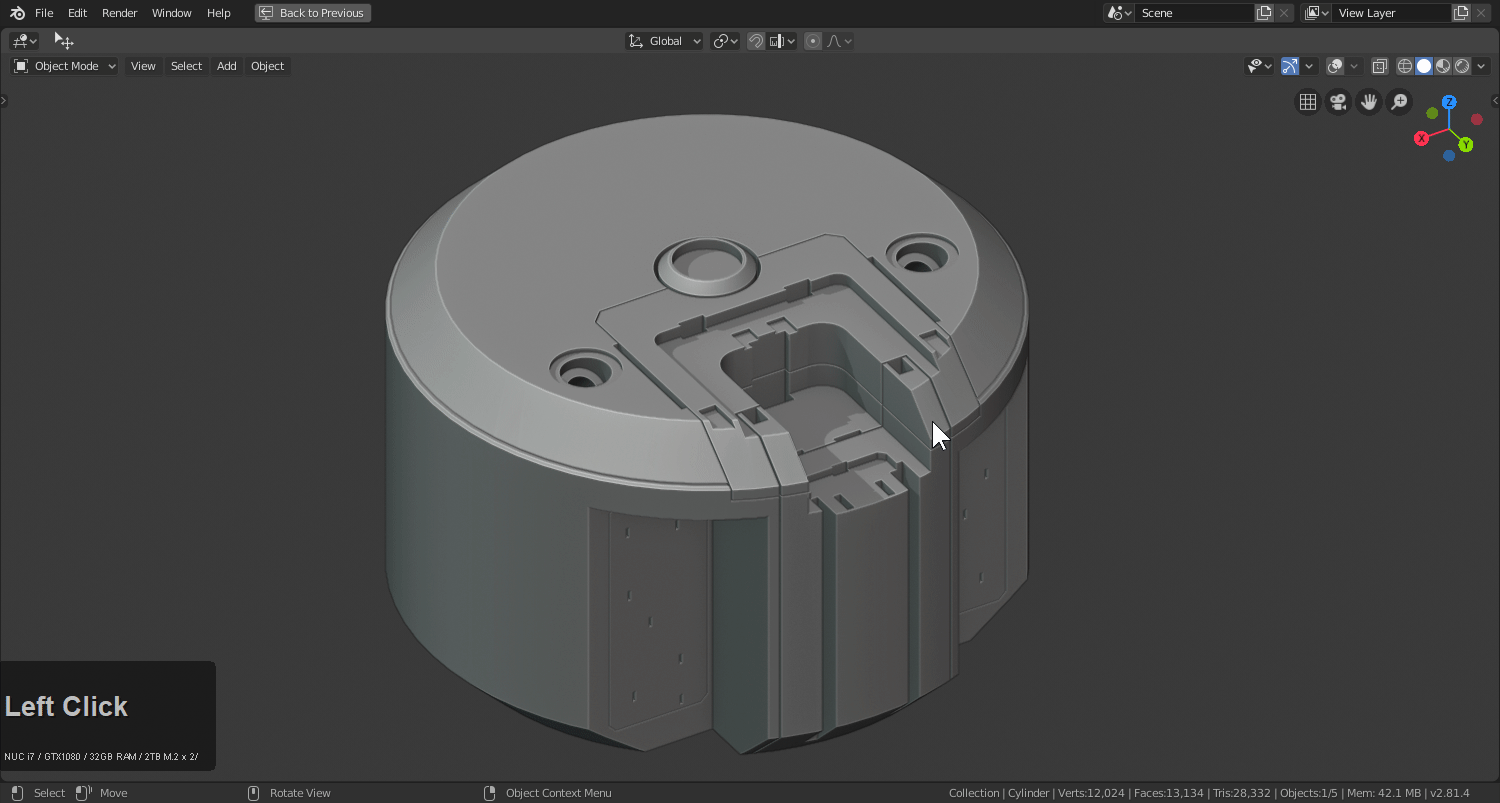Toggle proportional editing button
The image size is (1500, 803).
[813, 41]
